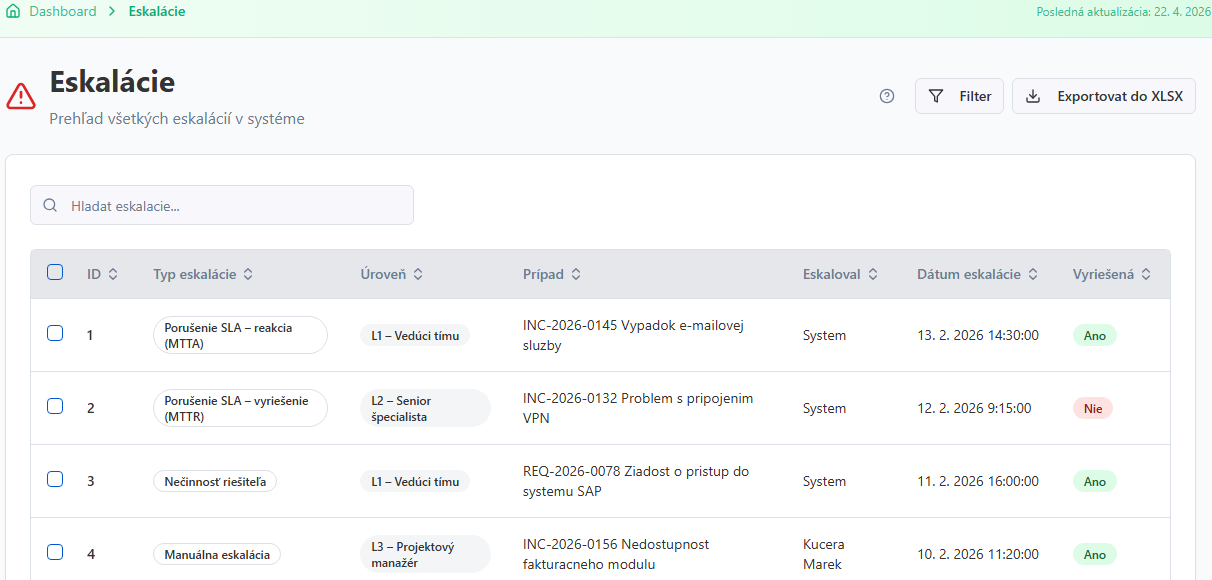
Task: Toggle the select-all checkbox in table header
Action: (x=55, y=272)
